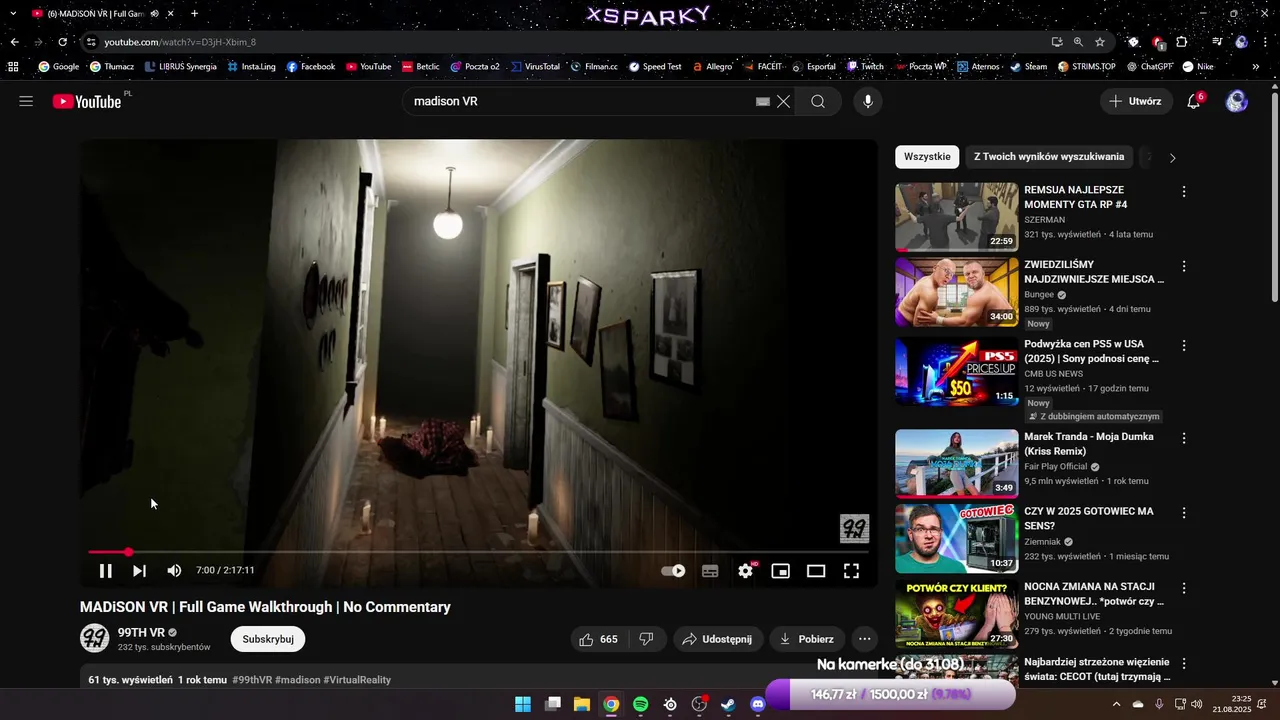Open Discord from the taskbar
1280x720 pixels.
[758, 704]
